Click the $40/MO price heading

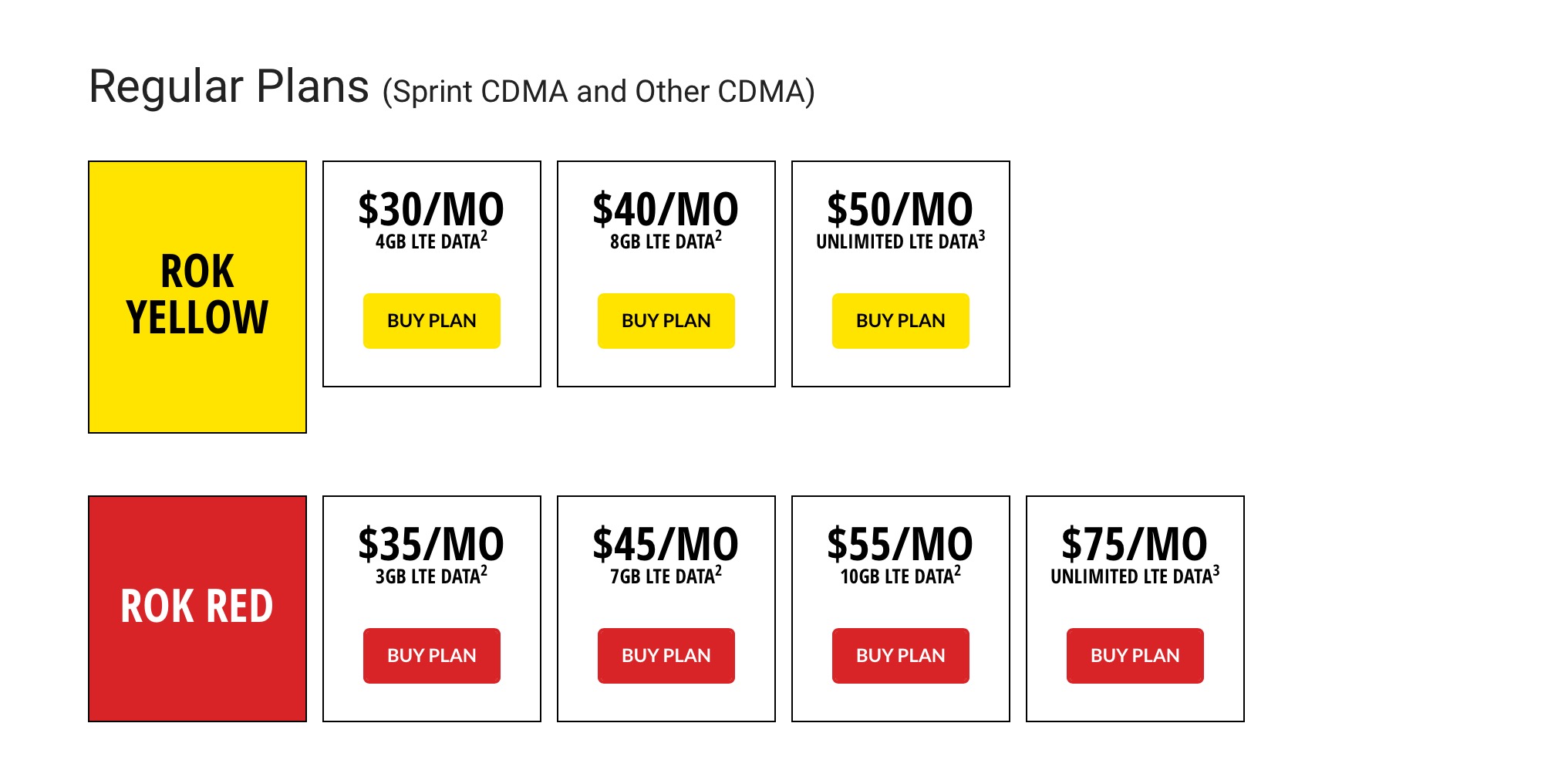(x=666, y=209)
